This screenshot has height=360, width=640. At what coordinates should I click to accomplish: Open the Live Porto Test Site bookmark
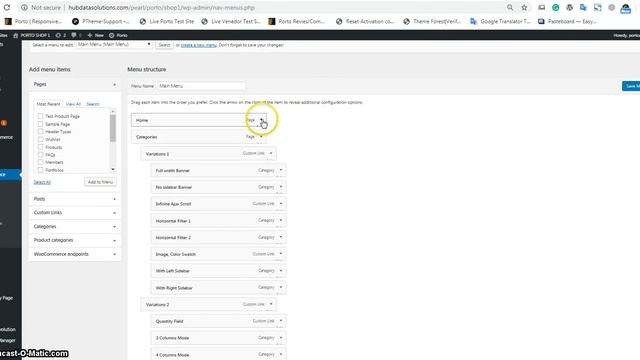(x=167, y=21)
